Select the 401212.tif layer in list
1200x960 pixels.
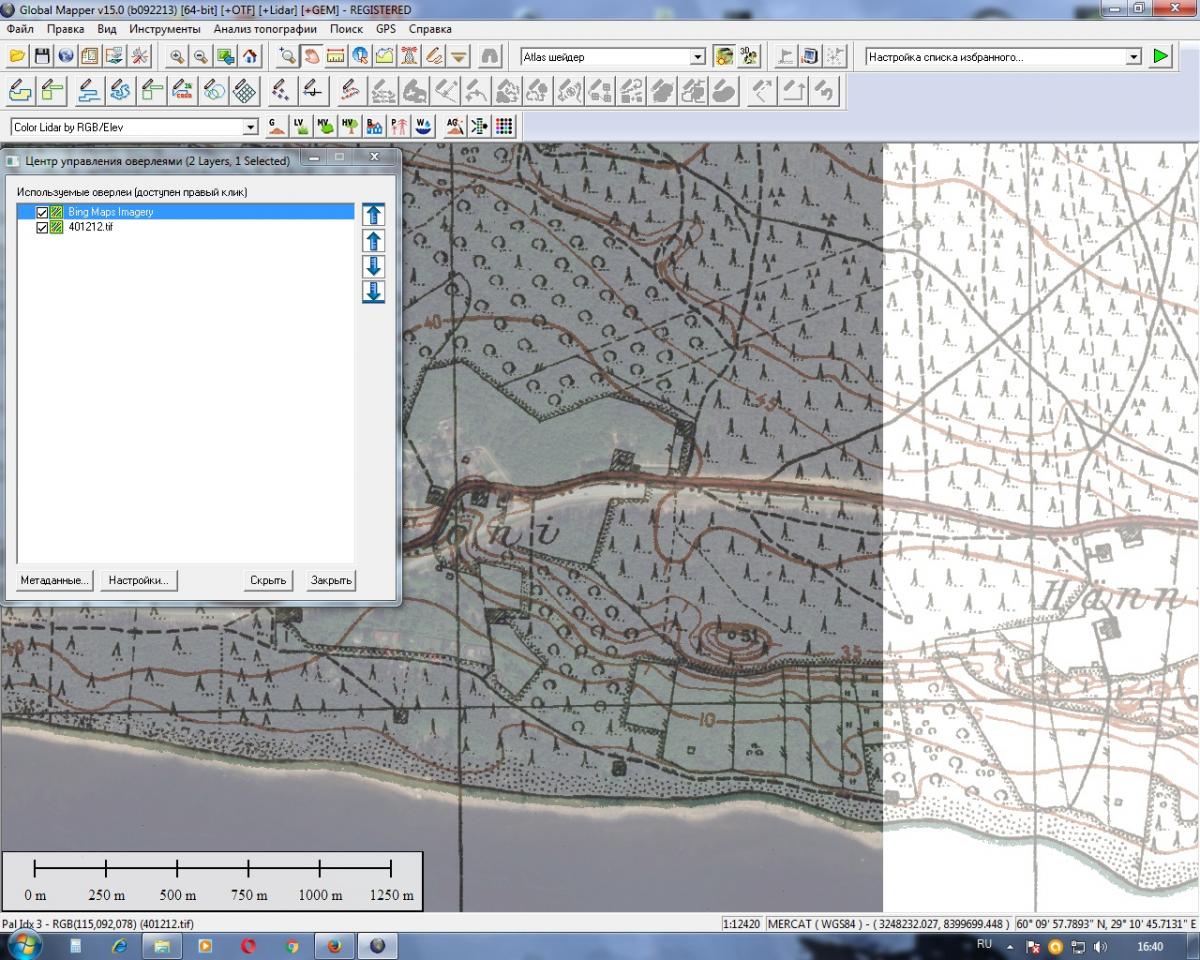[x=90, y=227]
